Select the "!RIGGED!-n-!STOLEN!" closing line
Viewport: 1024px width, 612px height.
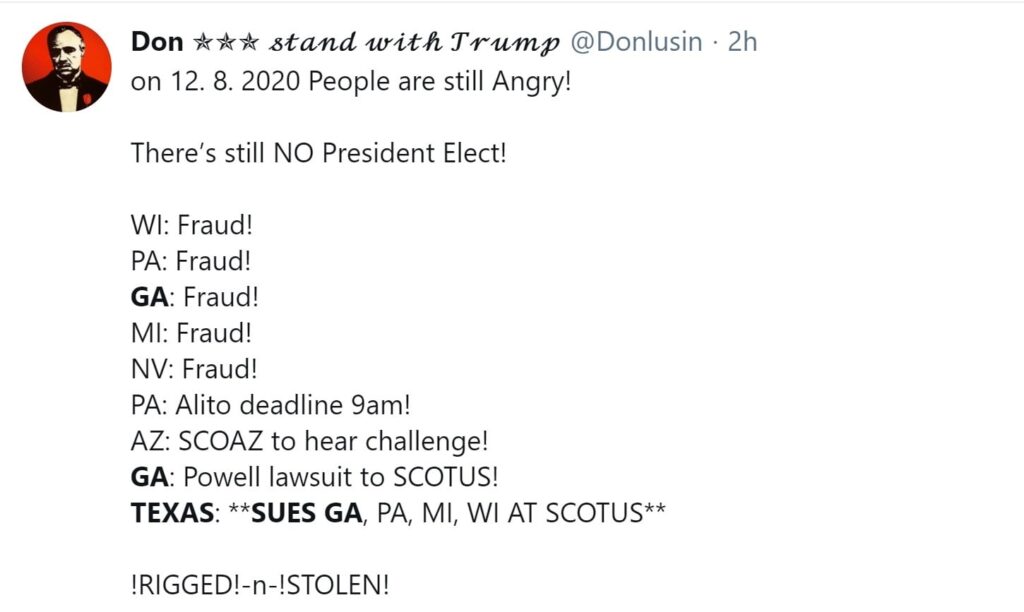click(260, 585)
